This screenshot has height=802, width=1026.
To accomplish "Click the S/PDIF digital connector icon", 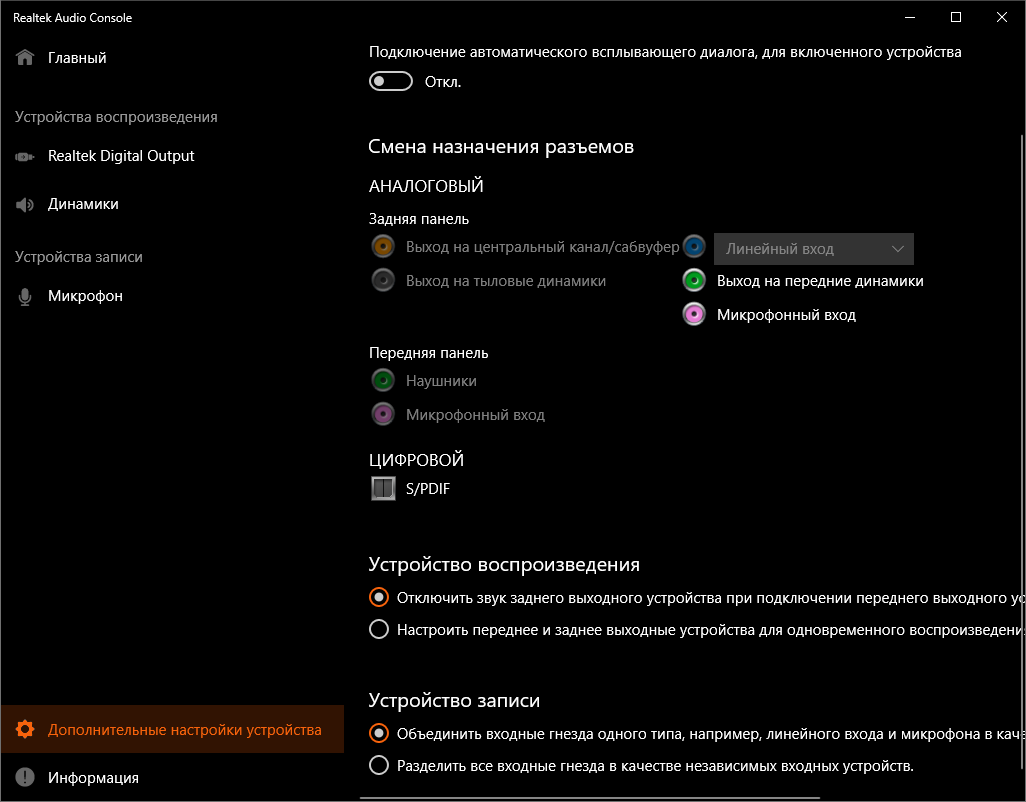I will click(x=382, y=489).
